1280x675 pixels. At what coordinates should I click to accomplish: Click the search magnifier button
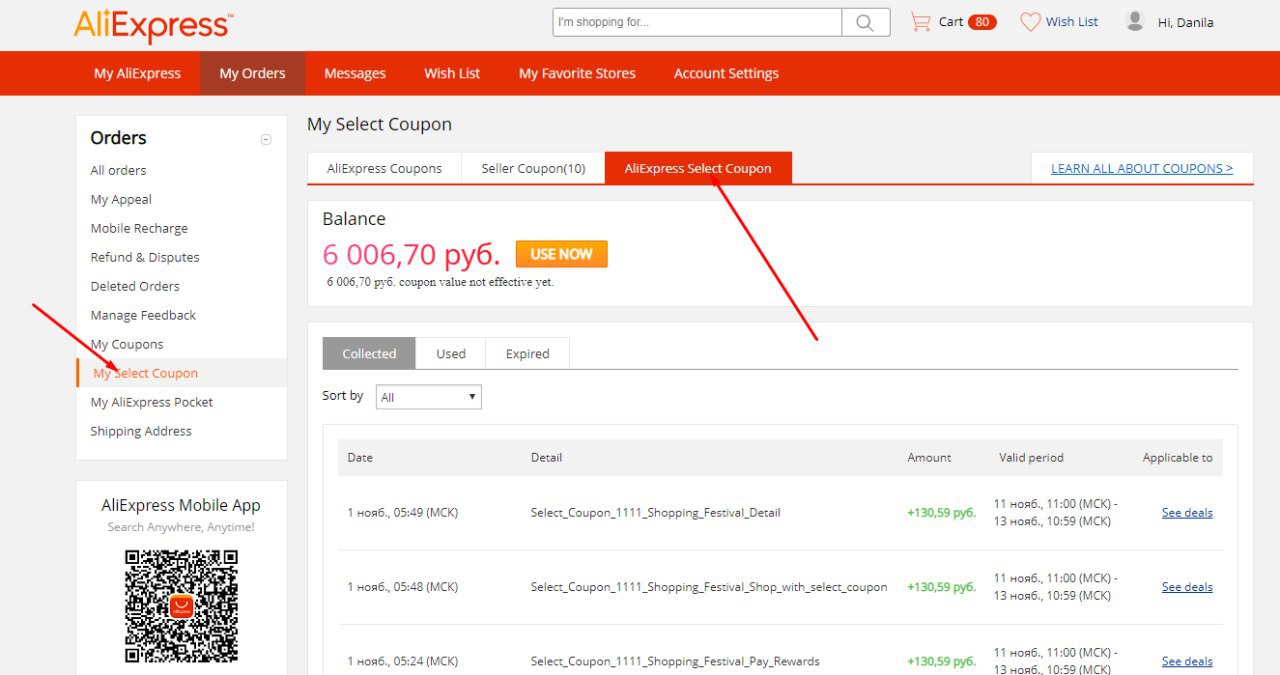tap(866, 22)
